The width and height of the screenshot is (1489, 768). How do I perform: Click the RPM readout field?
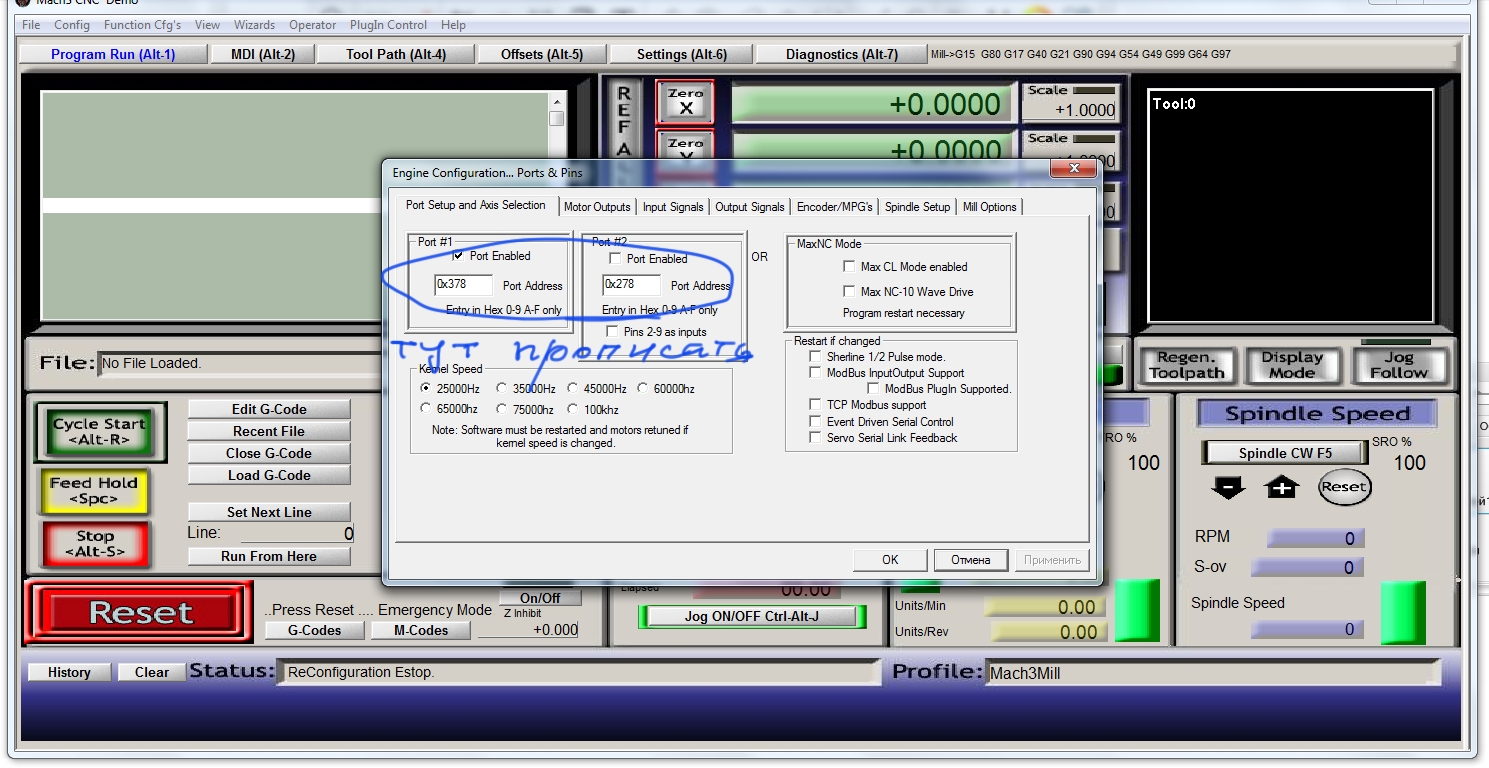[x=1314, y=538]
